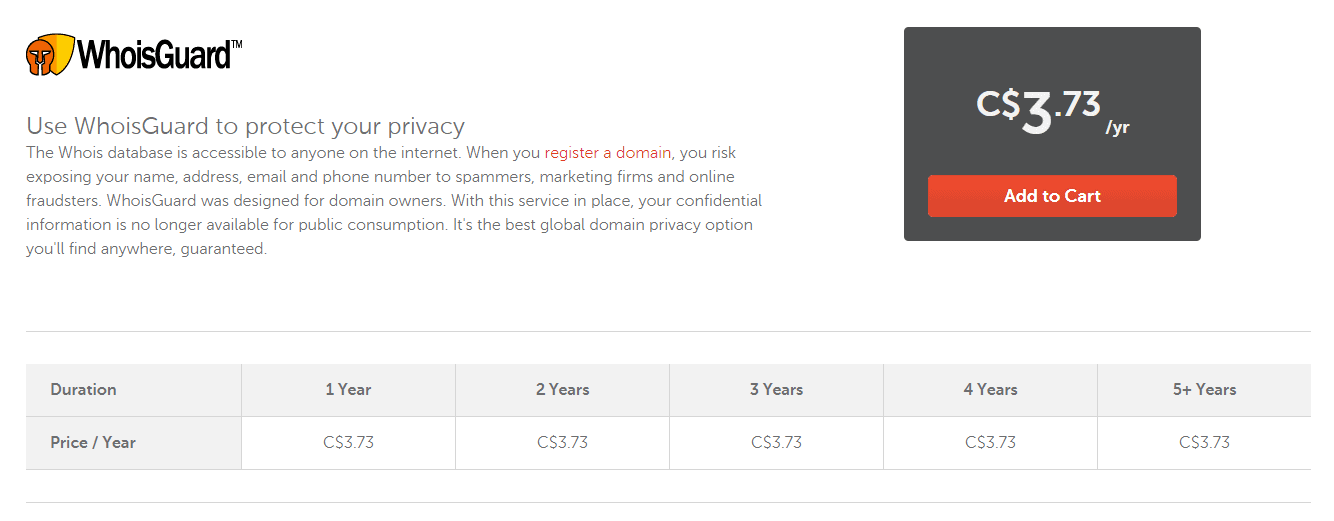Viewport: 1334px width, 521px height.
Task: Click the Whois database description paragraph
Action: click(x=395, y=201)
